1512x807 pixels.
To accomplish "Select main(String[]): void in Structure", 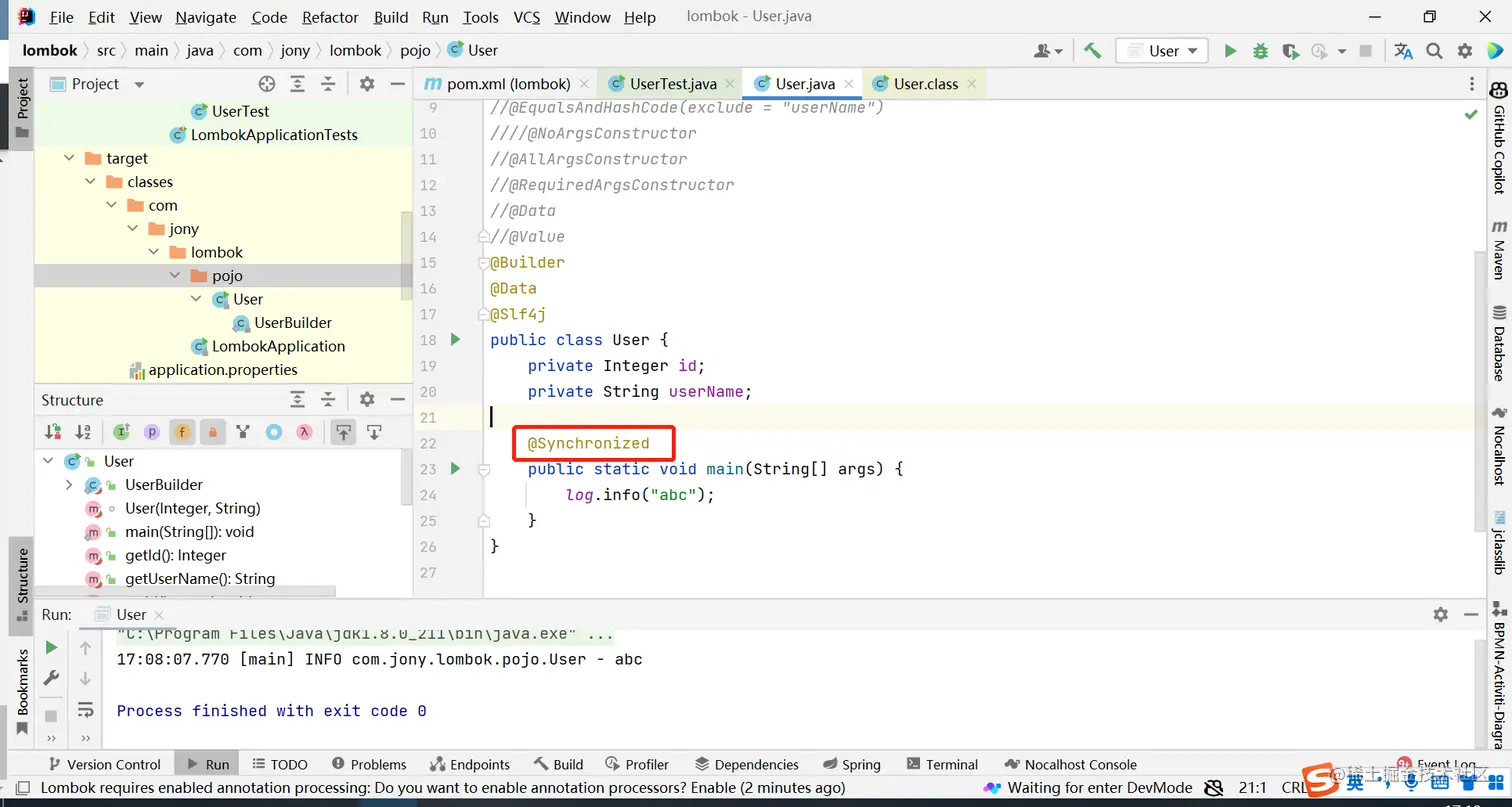I will [x=190, y=532].
